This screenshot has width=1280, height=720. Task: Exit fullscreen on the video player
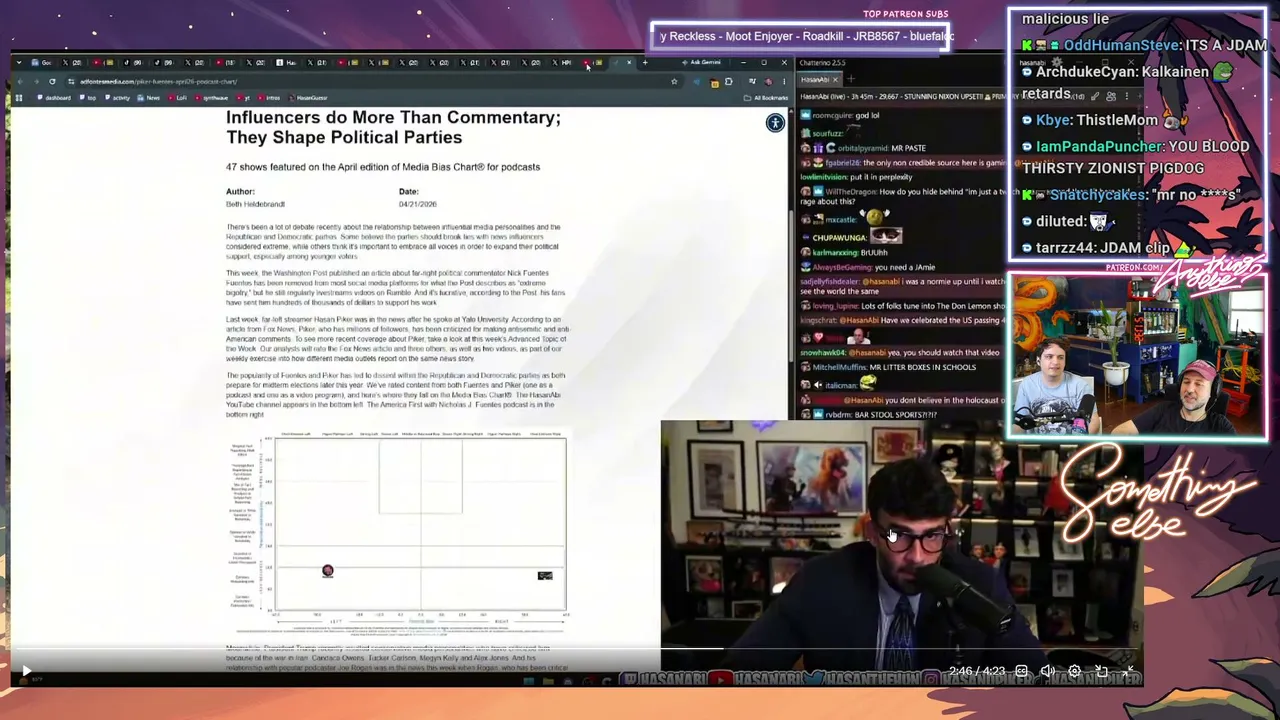point(1128,671)
